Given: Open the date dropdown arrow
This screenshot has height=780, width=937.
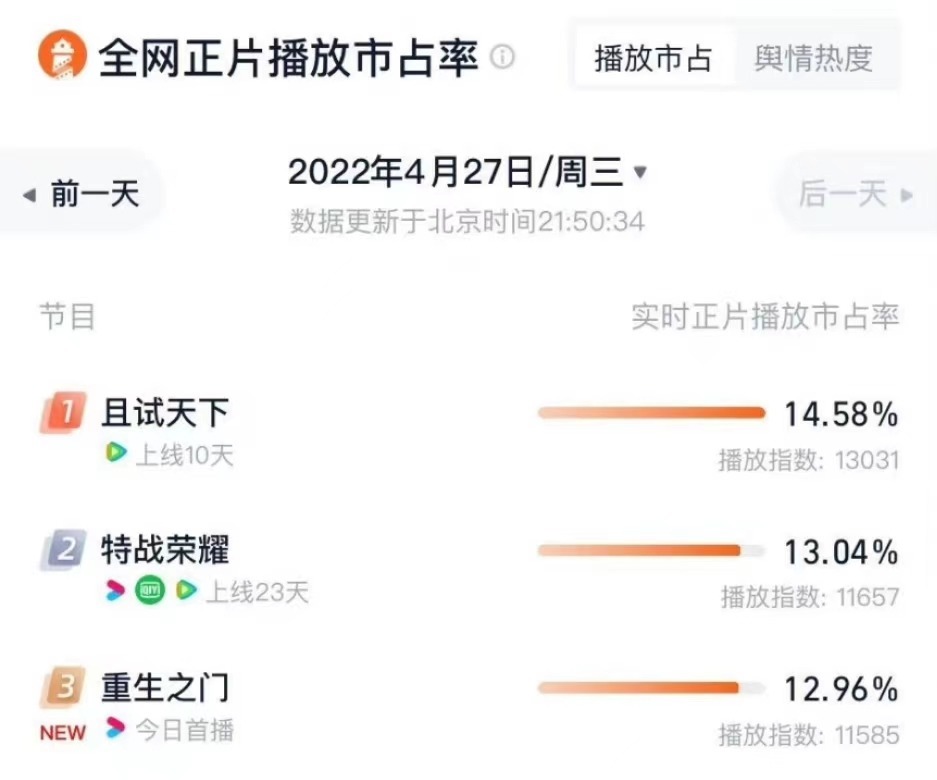Looking at the screenshot, I should pyautogui.click(x=641, y=173).
